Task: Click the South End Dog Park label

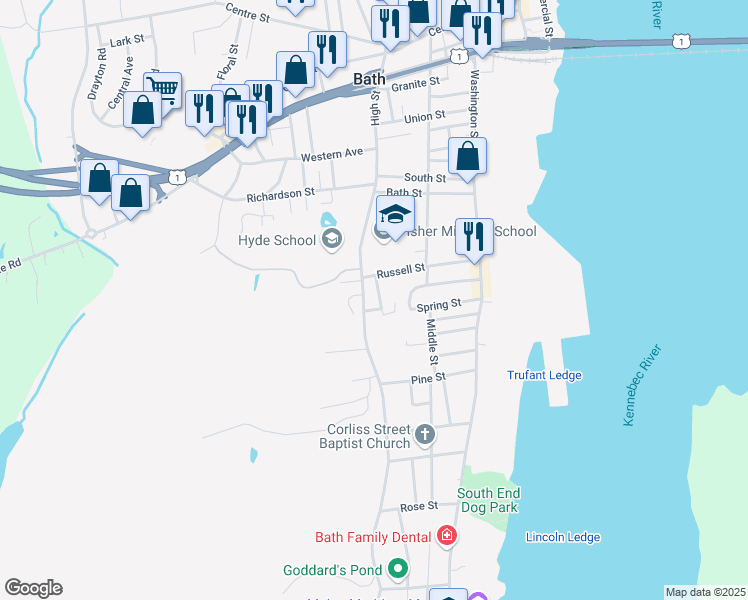Action: [489, 500]
